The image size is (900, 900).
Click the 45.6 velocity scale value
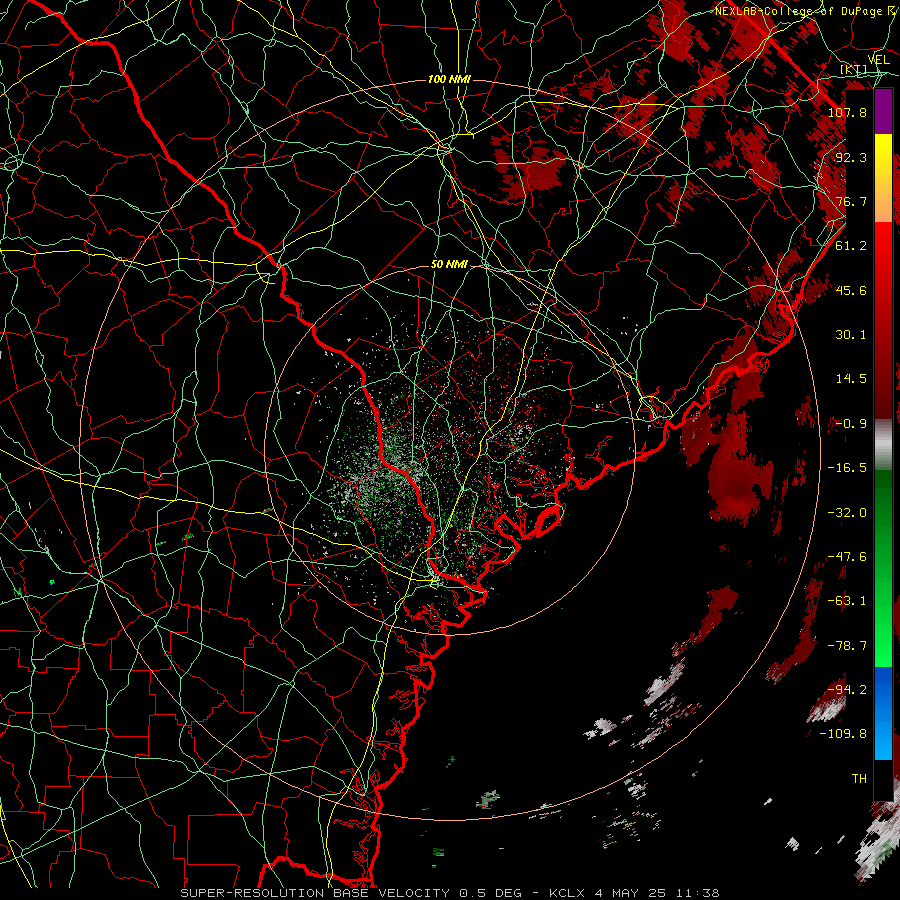[851, 290]
